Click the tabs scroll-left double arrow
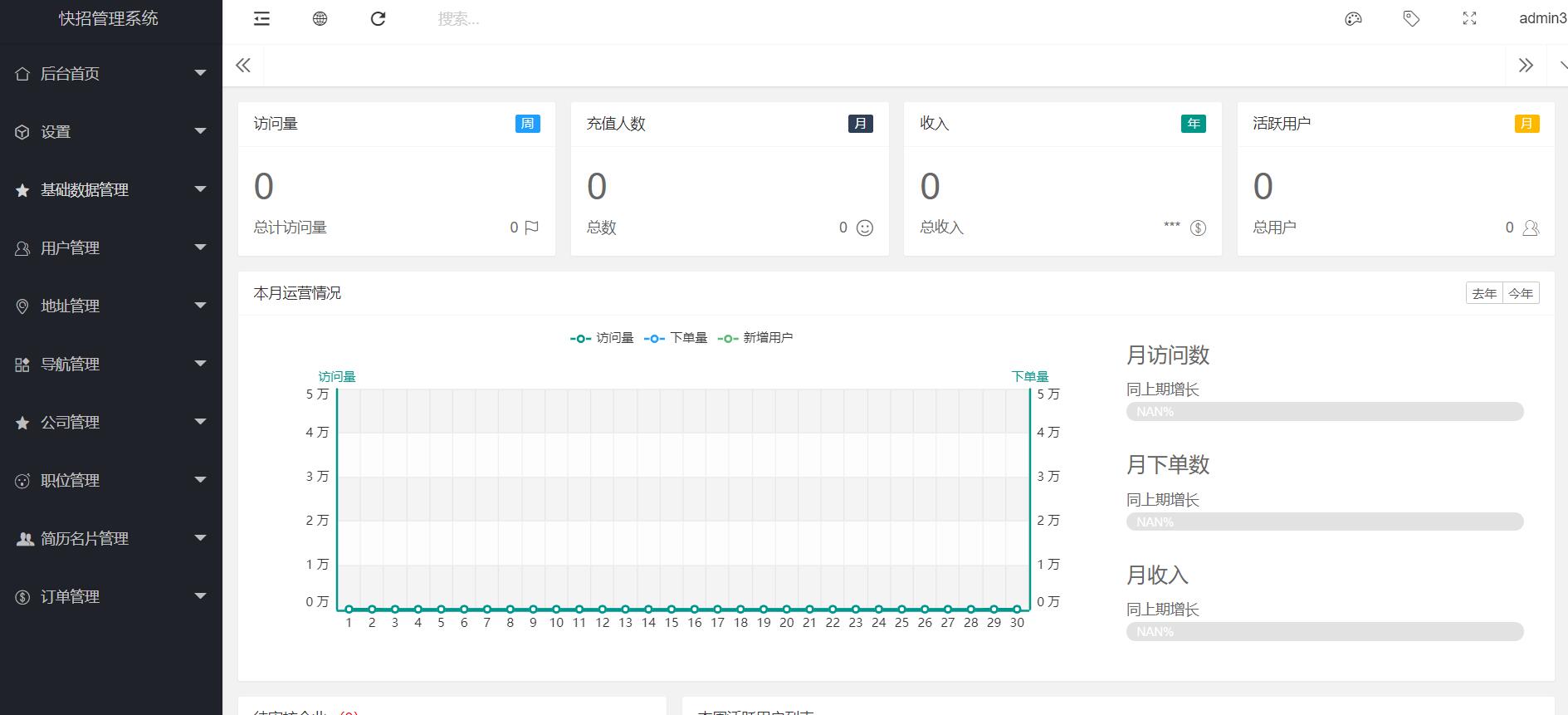 (x=243, y=66)
